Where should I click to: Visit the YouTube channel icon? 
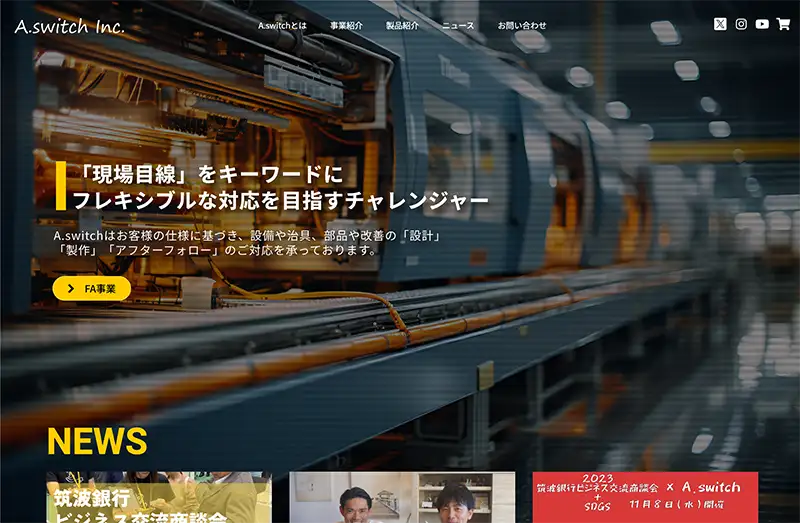(762, 24)
